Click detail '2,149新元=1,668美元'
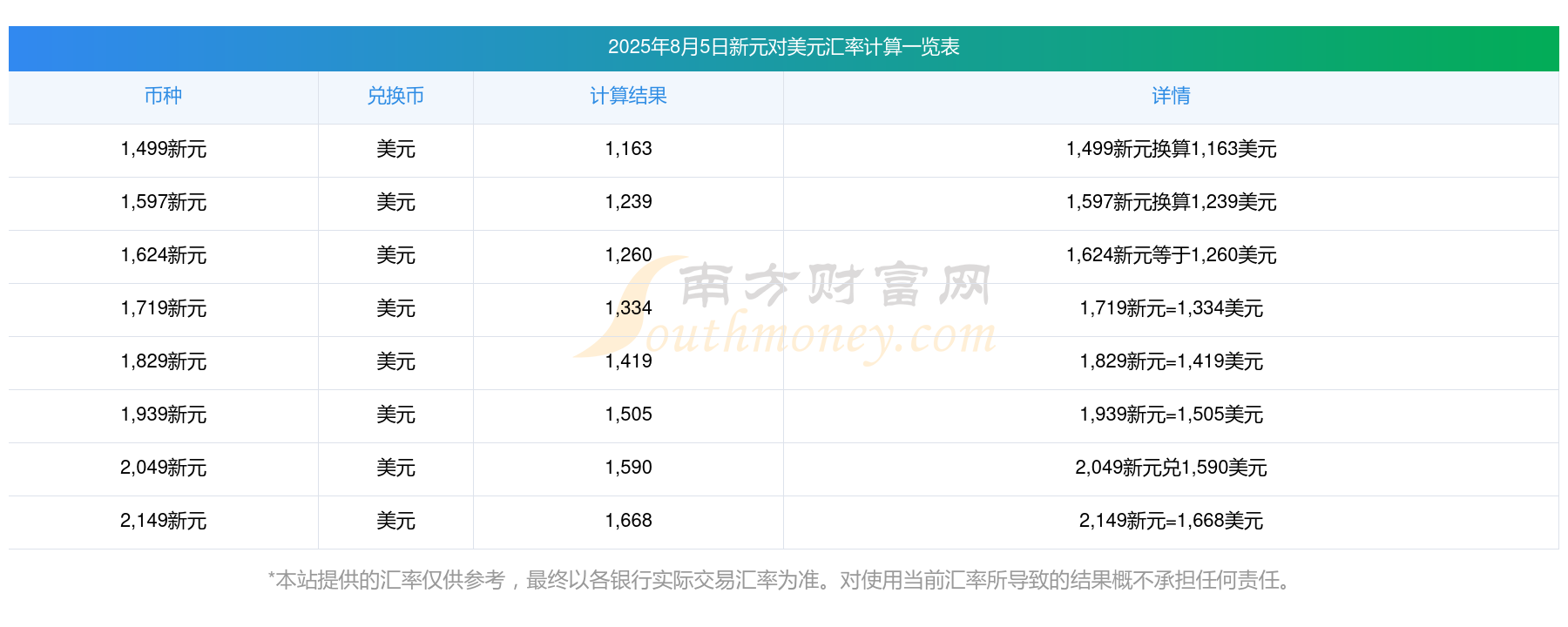1568x627 pixels. coord(1171,522)
